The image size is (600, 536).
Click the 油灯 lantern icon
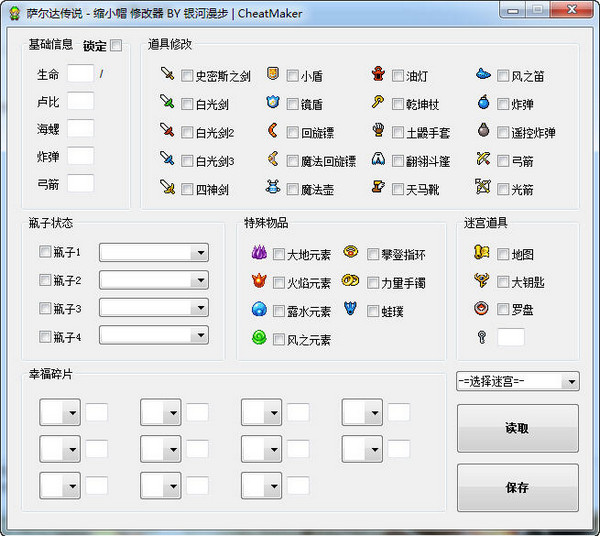click(x=378, y=74)
